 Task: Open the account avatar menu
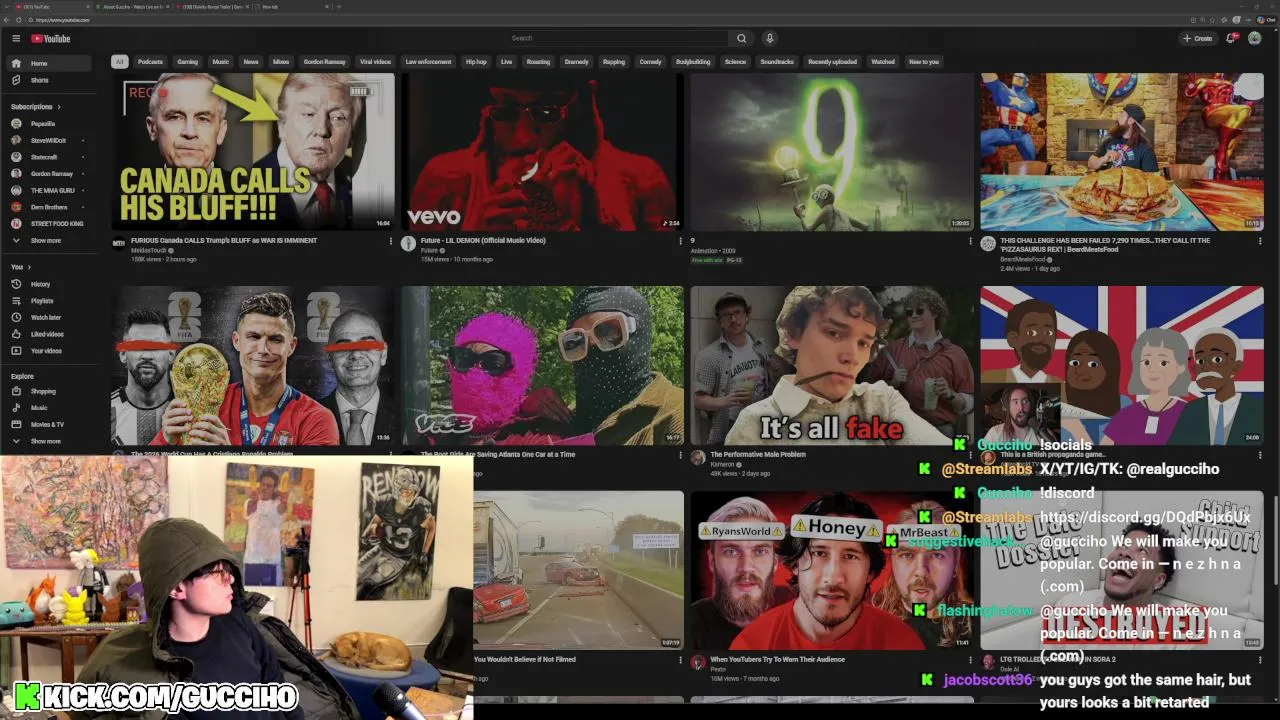click(x=1254, y=38)
